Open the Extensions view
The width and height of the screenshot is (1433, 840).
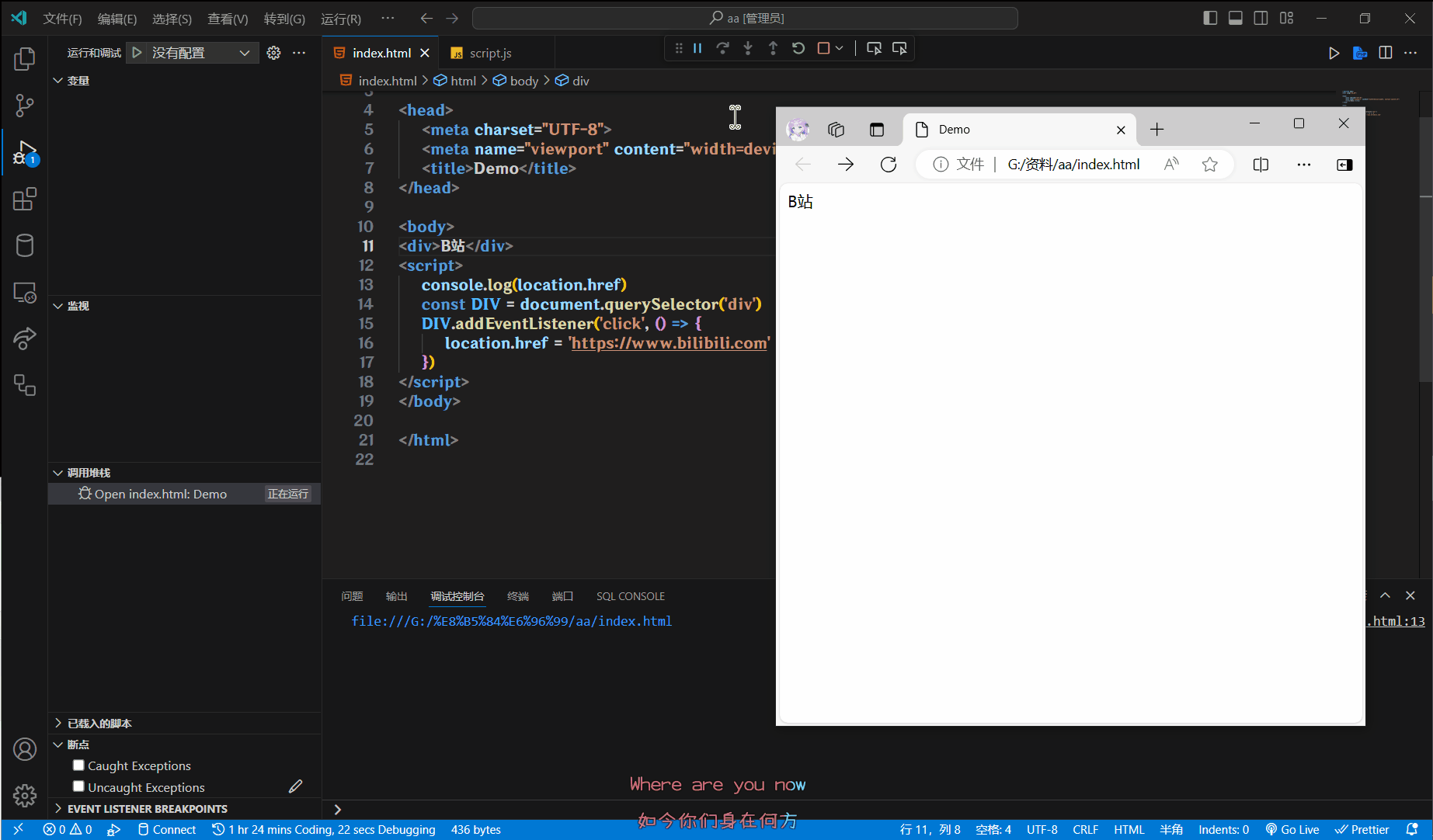(25, 199)
